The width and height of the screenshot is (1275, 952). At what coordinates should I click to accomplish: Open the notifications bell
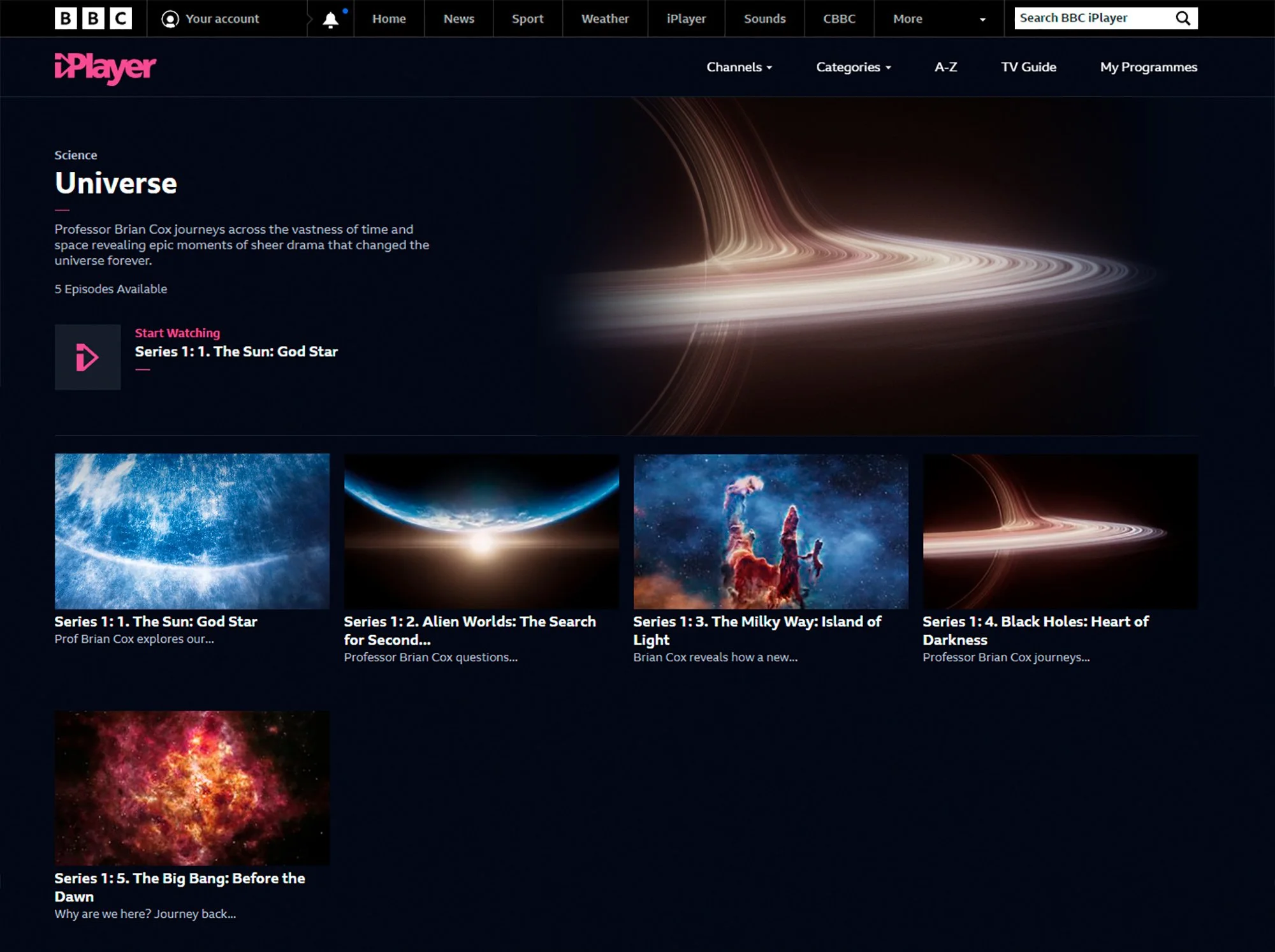point(330,20)
